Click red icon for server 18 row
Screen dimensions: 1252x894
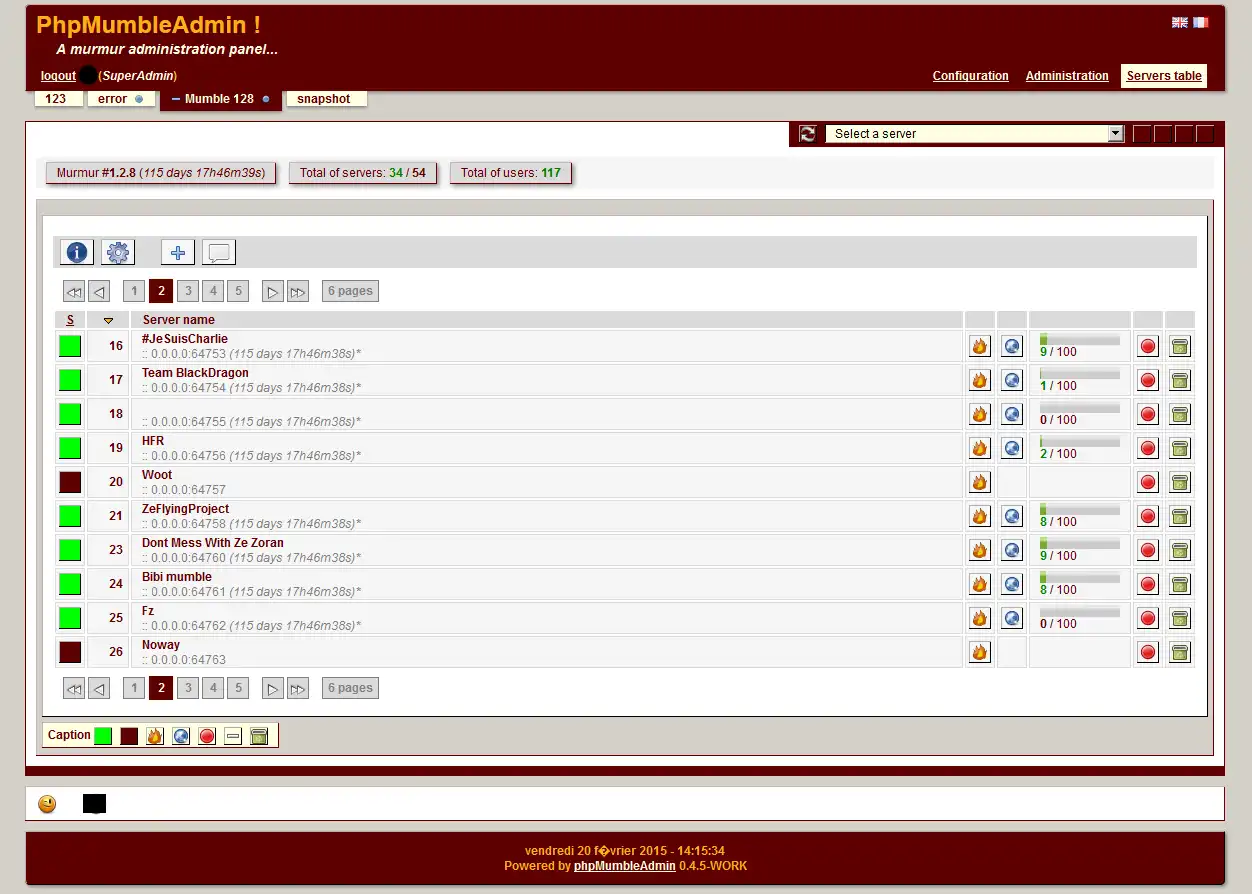(1148, 414)
